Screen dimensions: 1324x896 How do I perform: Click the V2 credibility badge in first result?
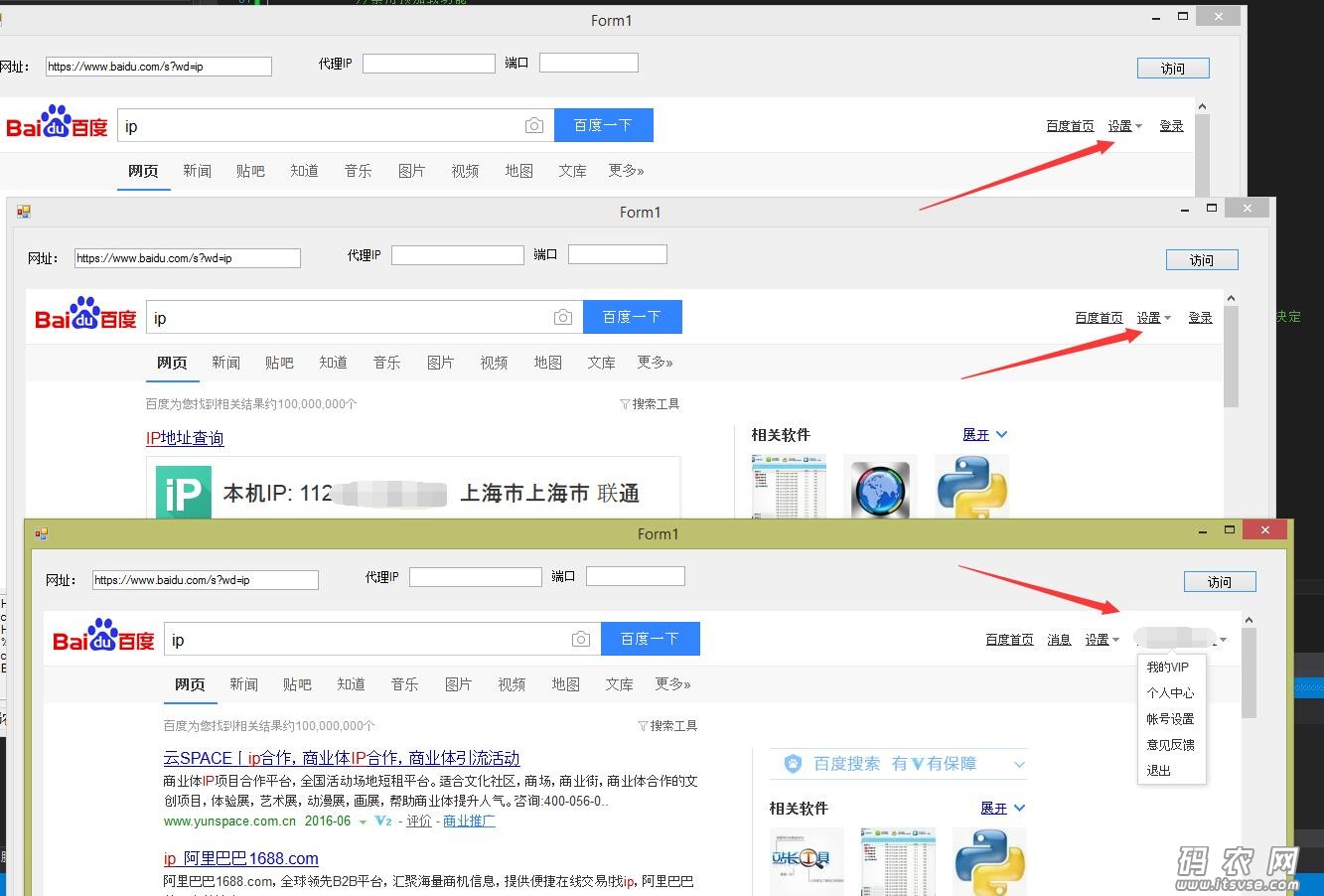[x=383, y=821]
